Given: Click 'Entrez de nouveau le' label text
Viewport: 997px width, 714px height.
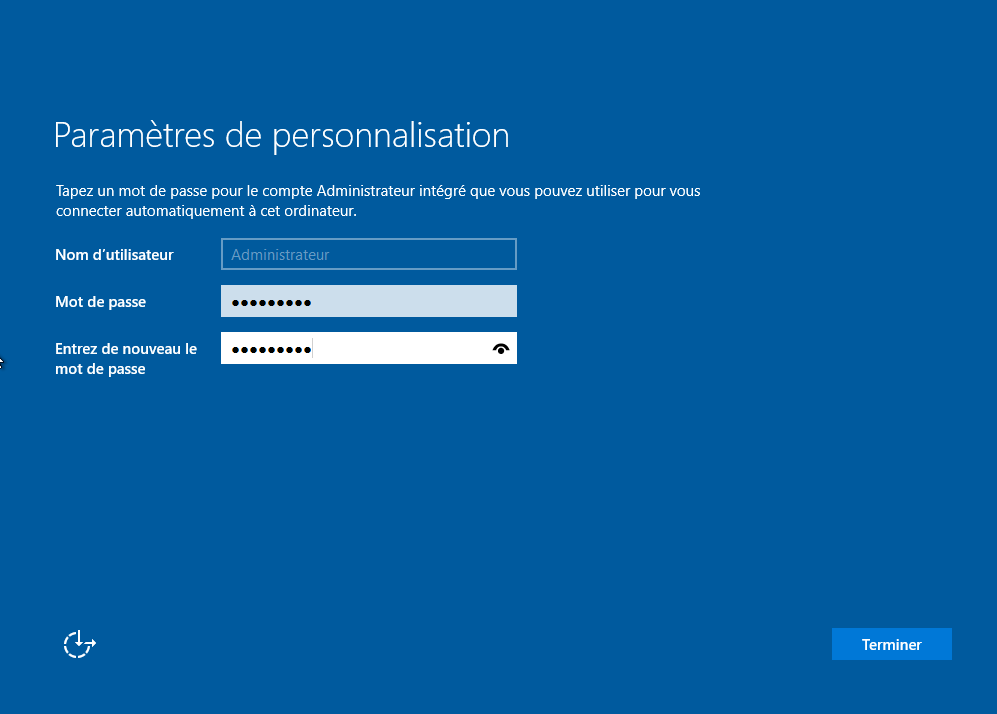Looking at the screenshot, I should 126,349.
